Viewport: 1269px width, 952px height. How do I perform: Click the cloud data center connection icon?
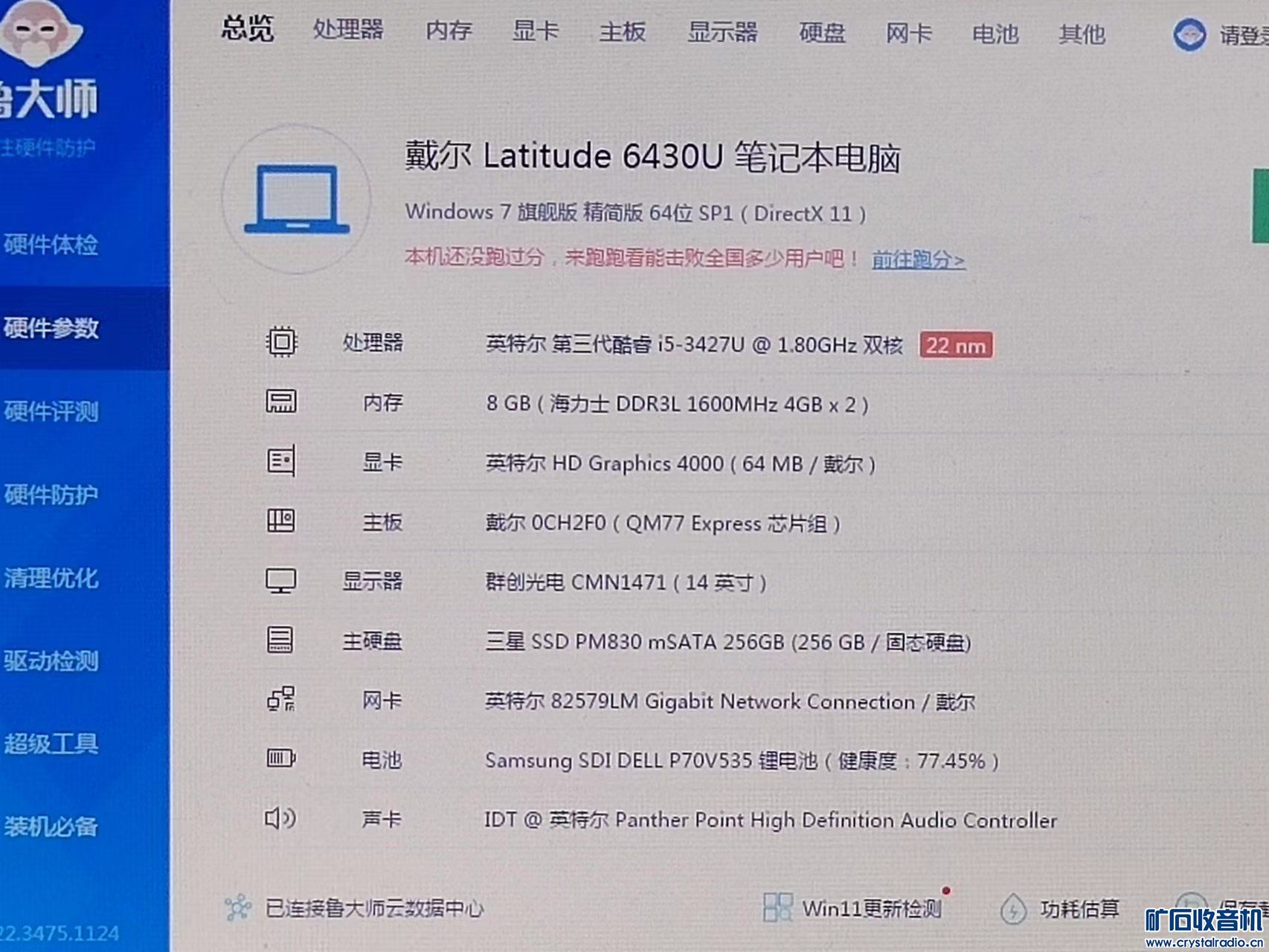[237, 907]
